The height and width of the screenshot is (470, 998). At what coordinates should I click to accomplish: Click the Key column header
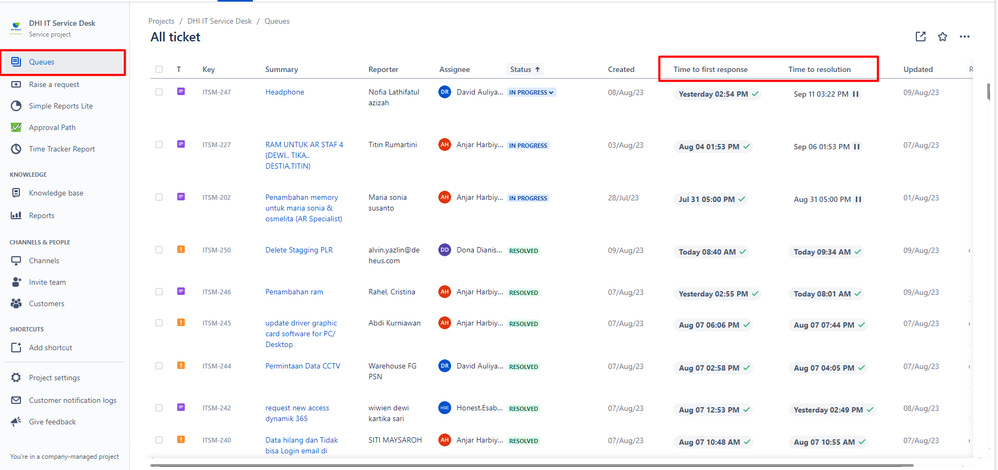pos(209,69)
